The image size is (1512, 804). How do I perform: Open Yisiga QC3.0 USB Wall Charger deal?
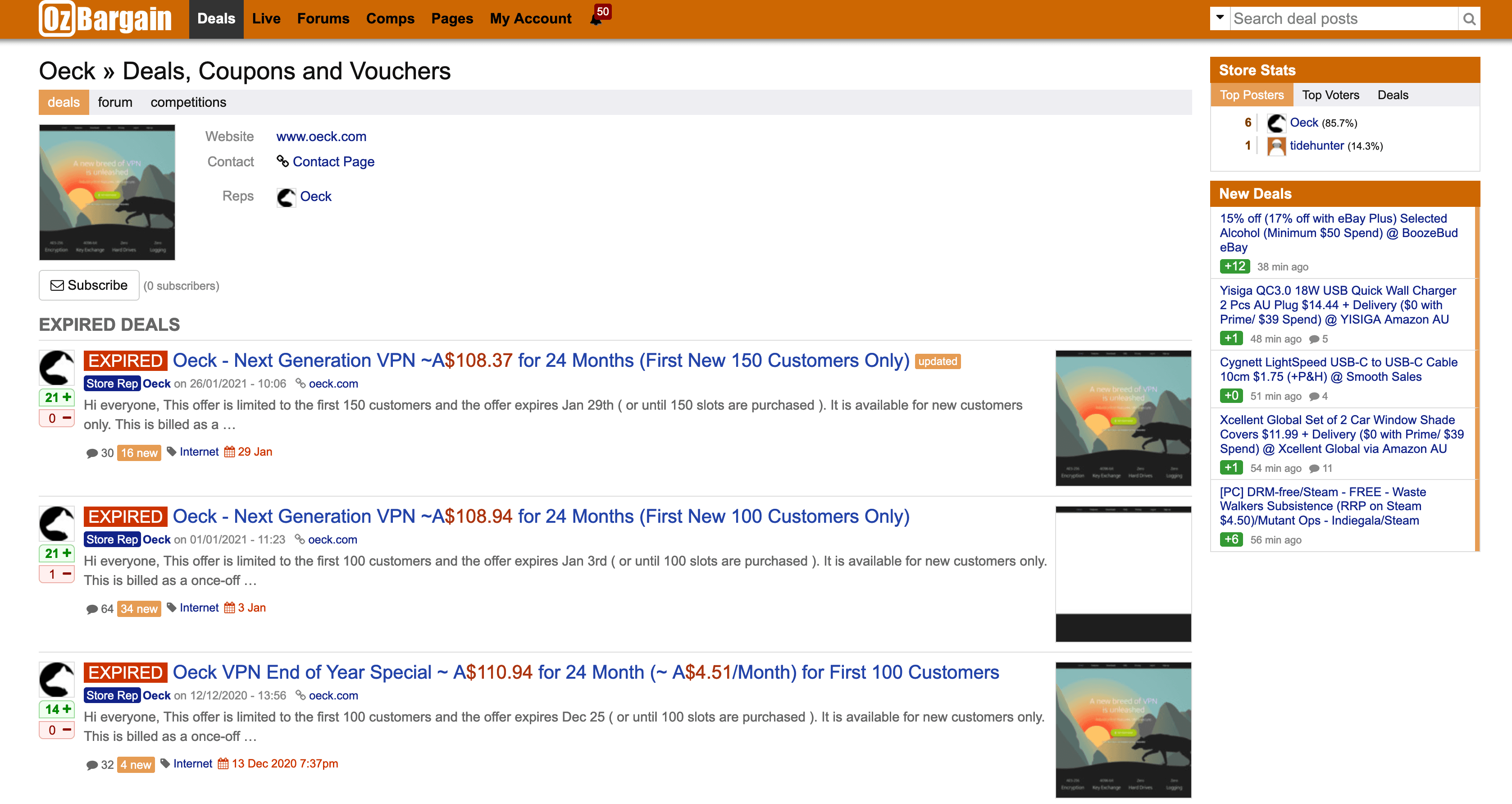[1338, 305]
